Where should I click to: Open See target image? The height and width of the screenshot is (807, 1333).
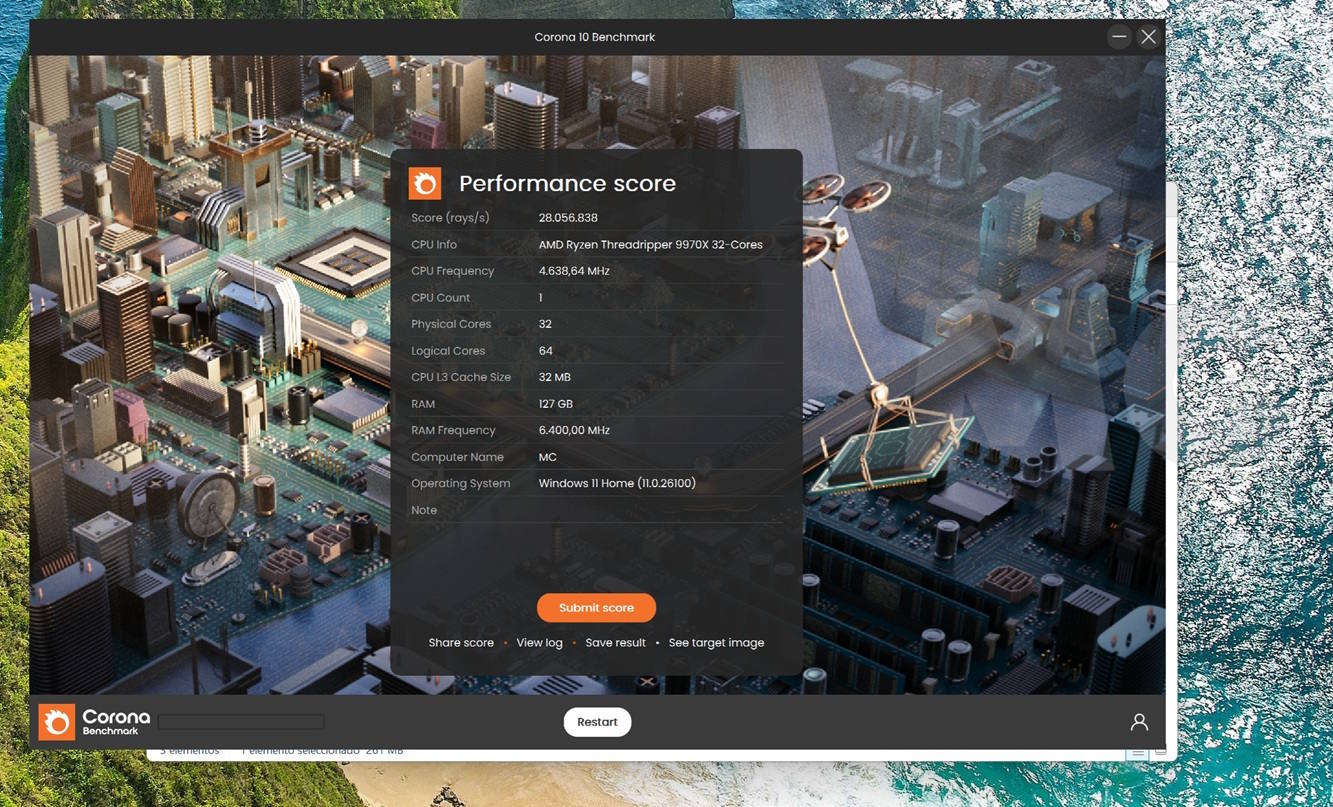716,643
